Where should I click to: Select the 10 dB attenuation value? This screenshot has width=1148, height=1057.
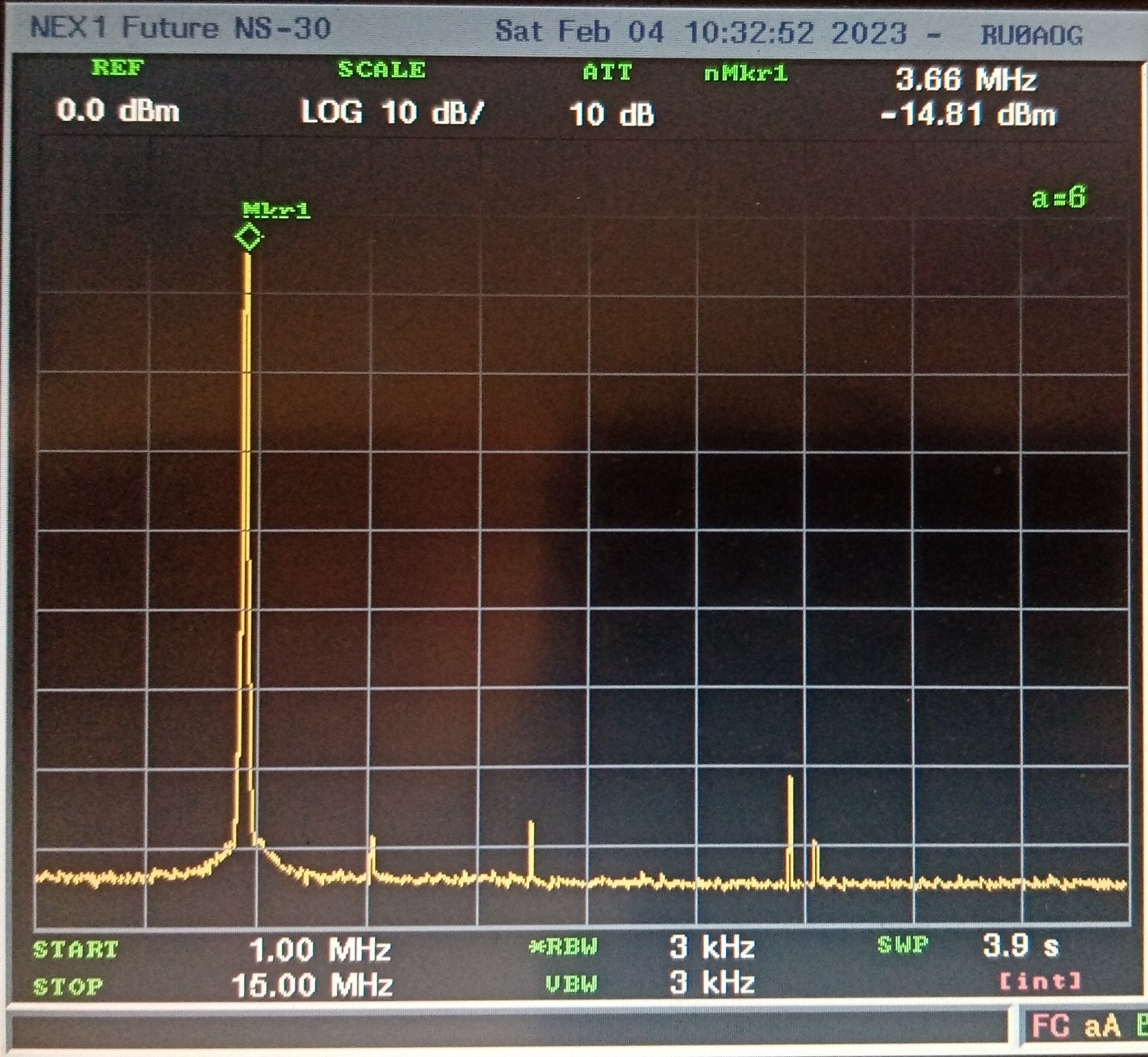click(x=612, y=115)
